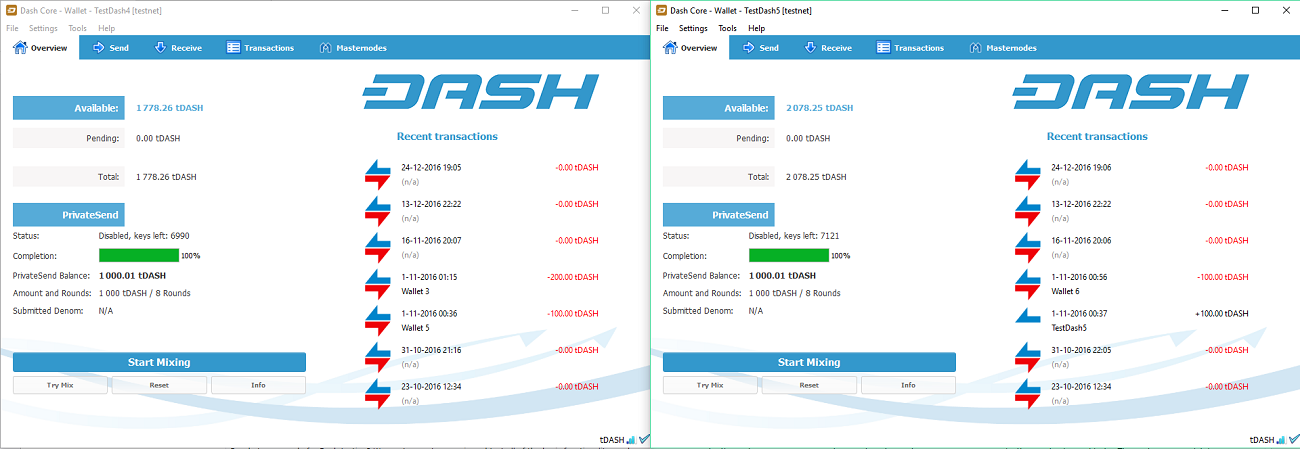Image resolution: width=1300 pixels, height=449 pixels.
Task: Click -200.00 tDASH amount in TestDash4
Action: (573, 277)
